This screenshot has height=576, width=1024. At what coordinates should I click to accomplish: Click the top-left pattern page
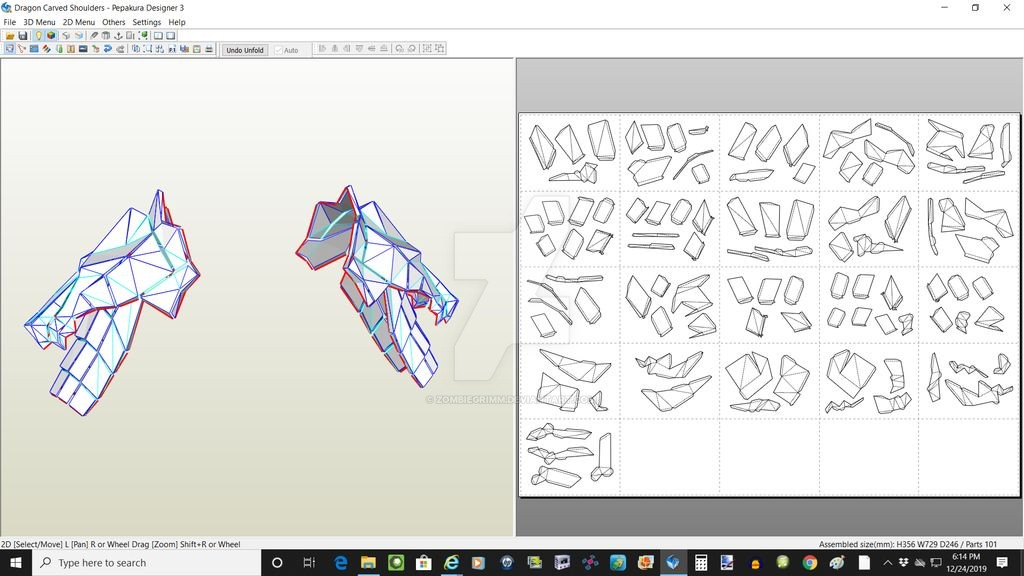click(571, 152)
